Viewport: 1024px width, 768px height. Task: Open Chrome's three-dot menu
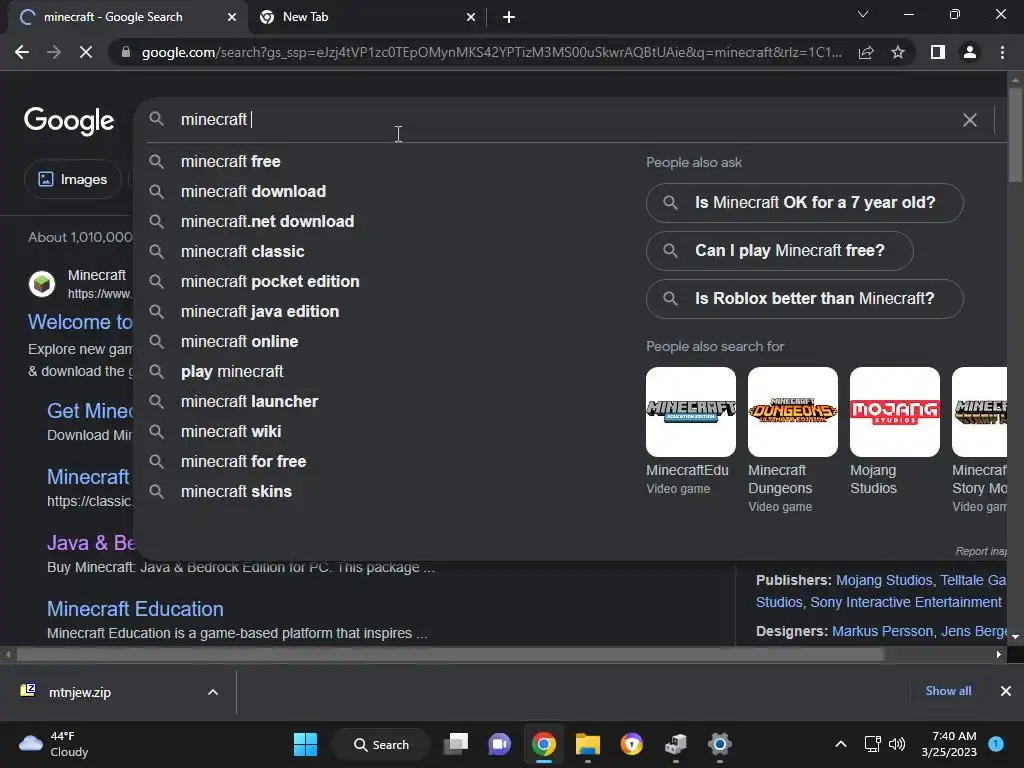click(1002, 52)
